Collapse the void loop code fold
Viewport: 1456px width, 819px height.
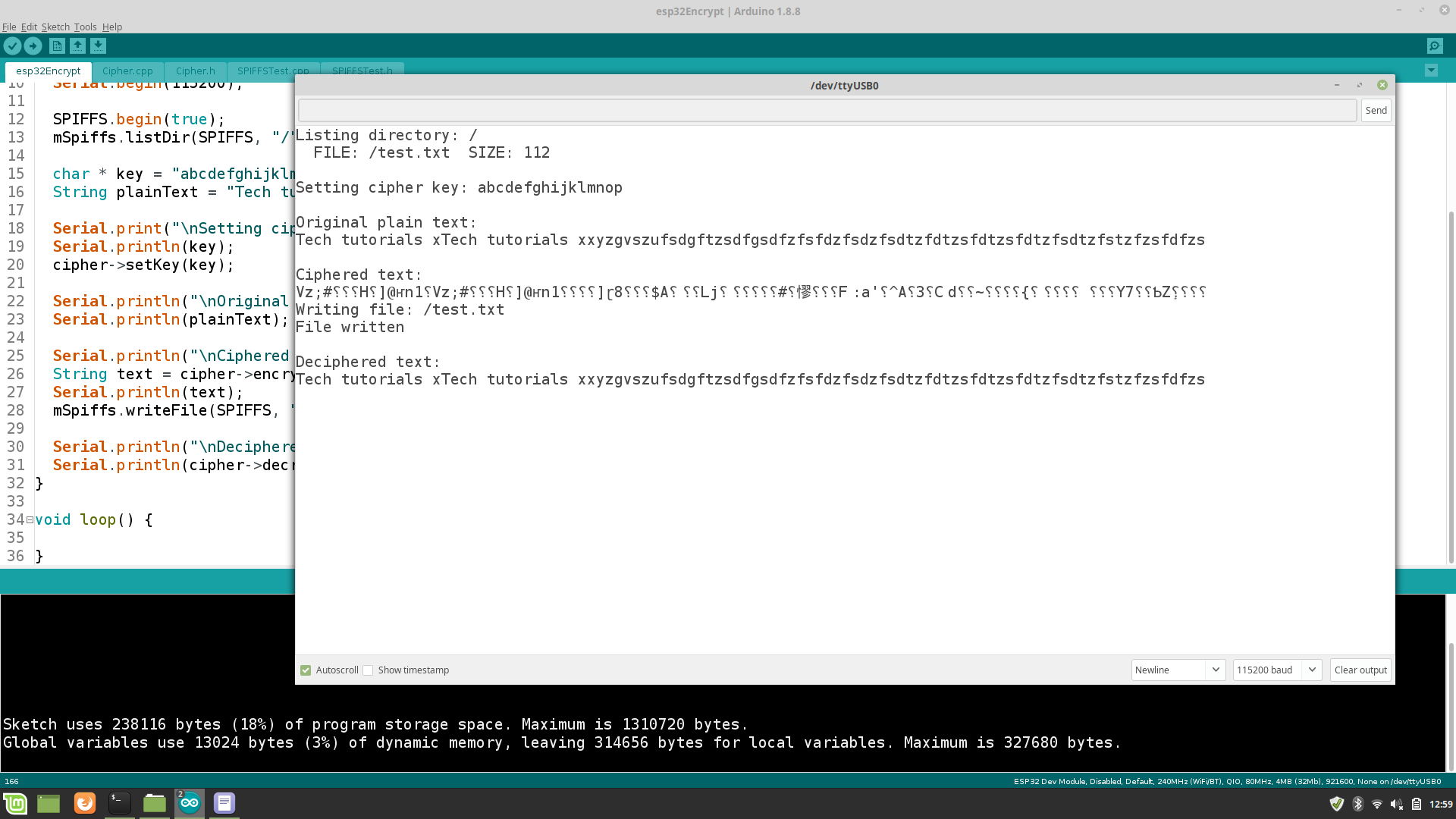[x=30, y=520]
